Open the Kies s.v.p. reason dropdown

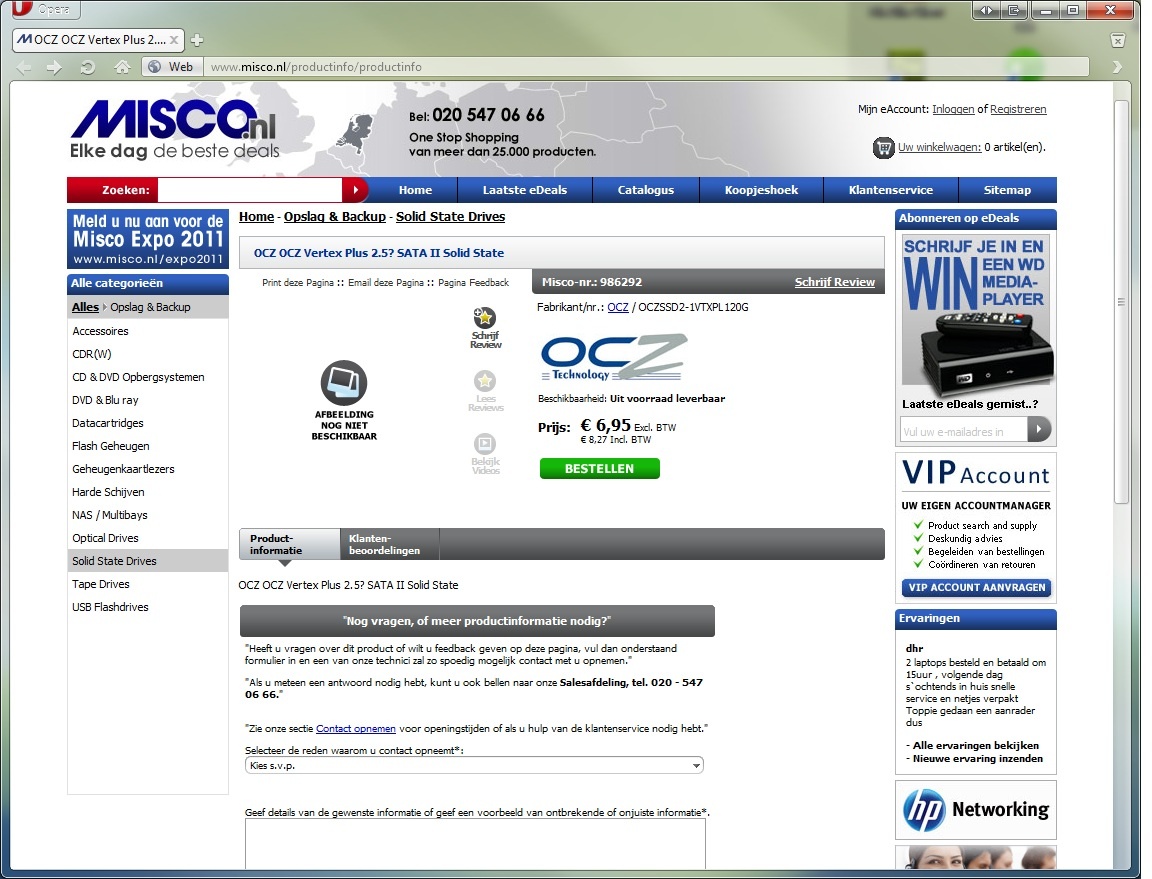474,766
